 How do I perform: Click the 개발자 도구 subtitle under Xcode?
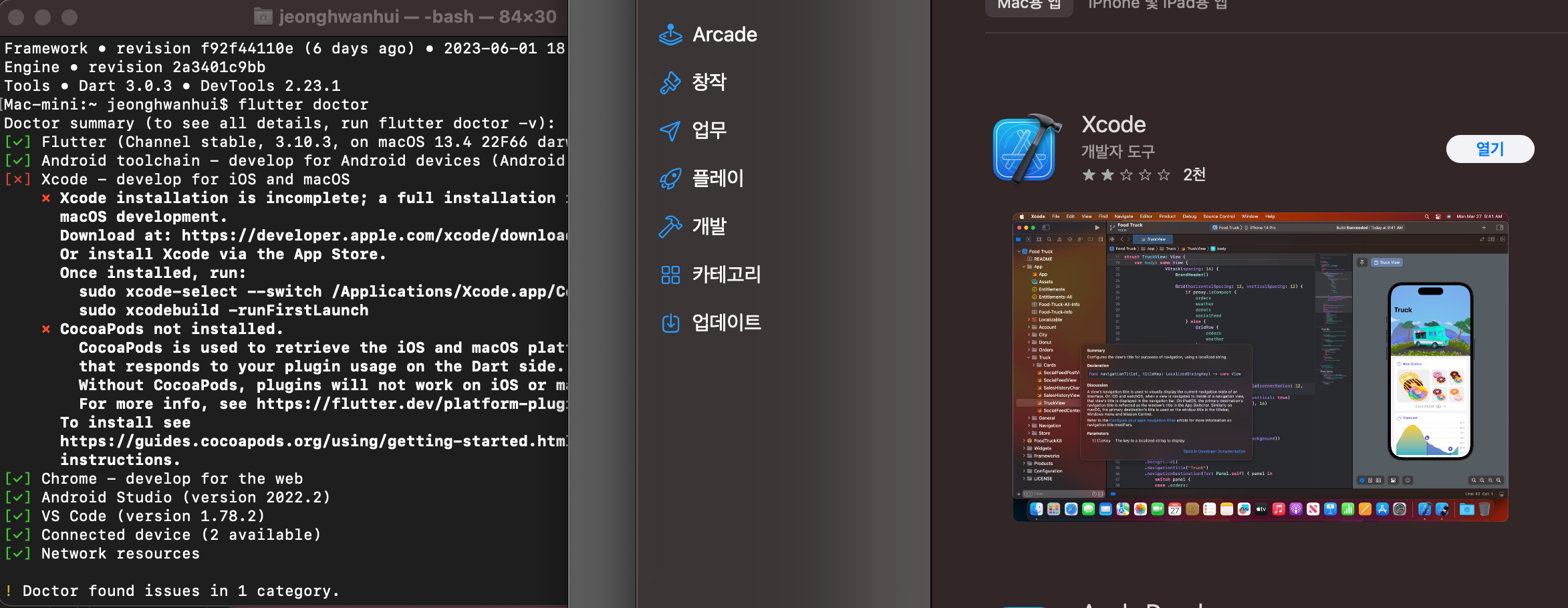pyautogui.click(x=1118, y=152)
